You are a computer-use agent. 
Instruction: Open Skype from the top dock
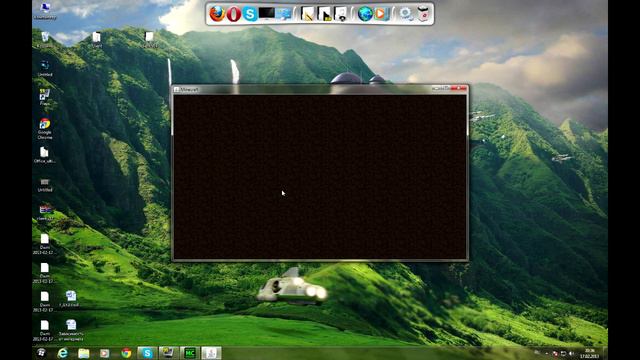coord(249,14)
